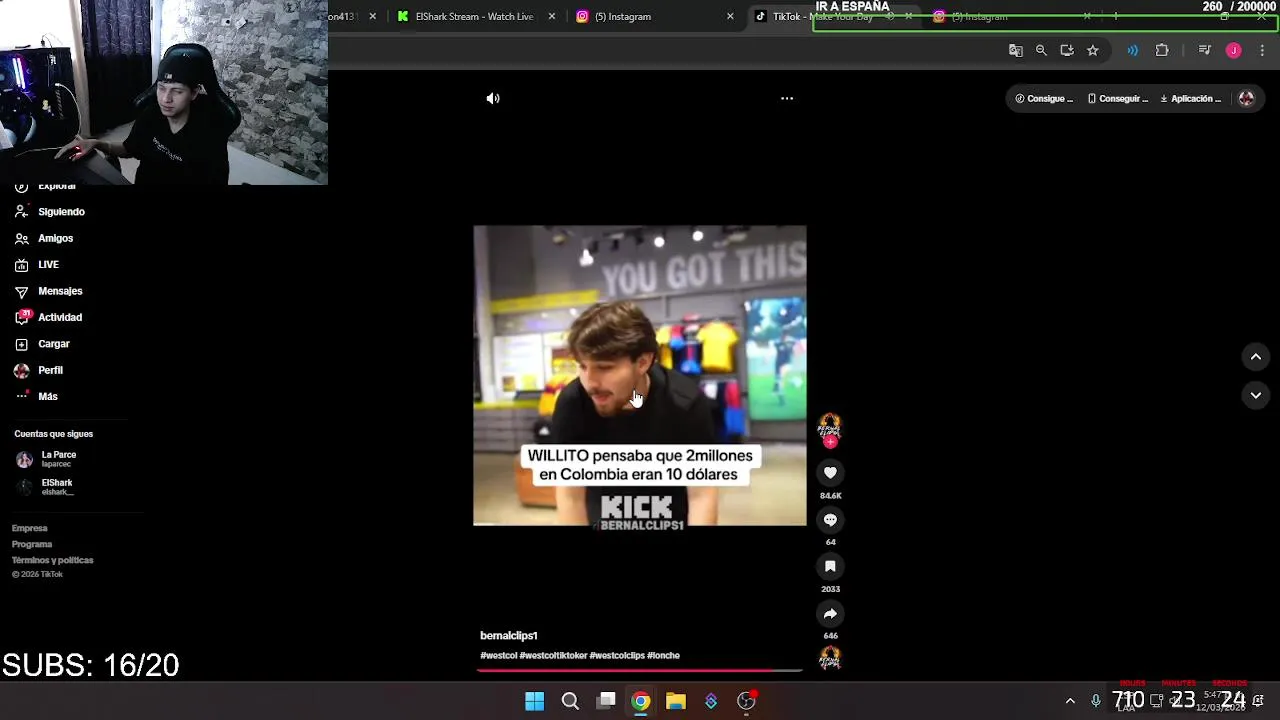Open the bernalclips1 username link
Viewport: 1280px width, 720px height.
point(509,635)
